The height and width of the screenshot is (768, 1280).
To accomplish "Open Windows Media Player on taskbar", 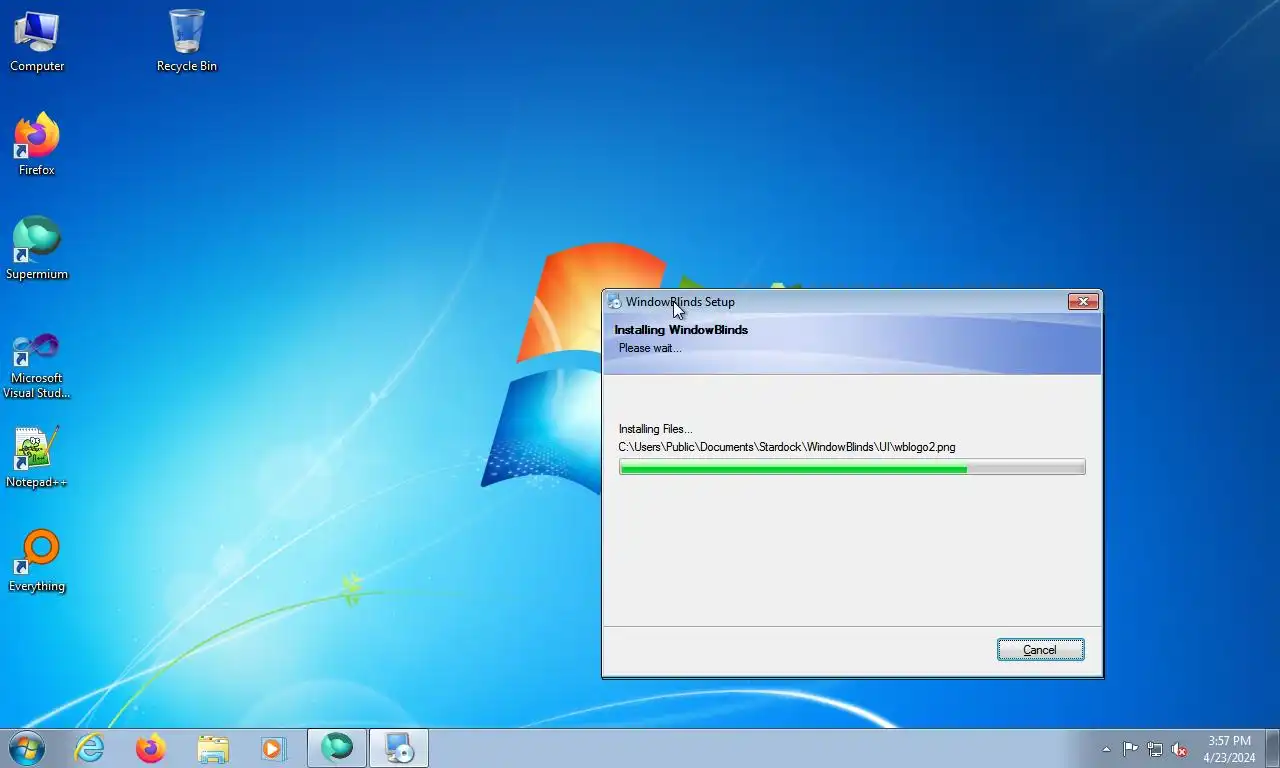I will click(274, 748).
